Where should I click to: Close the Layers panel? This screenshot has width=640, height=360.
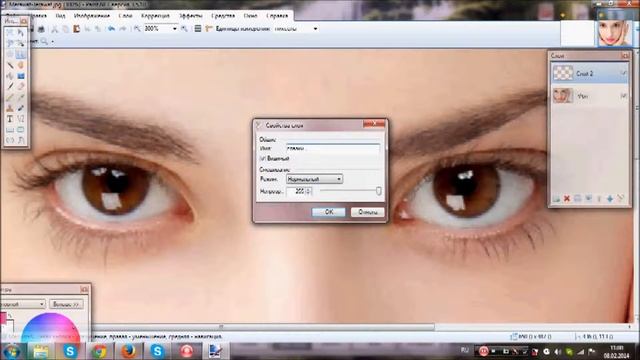click(625, 56)
